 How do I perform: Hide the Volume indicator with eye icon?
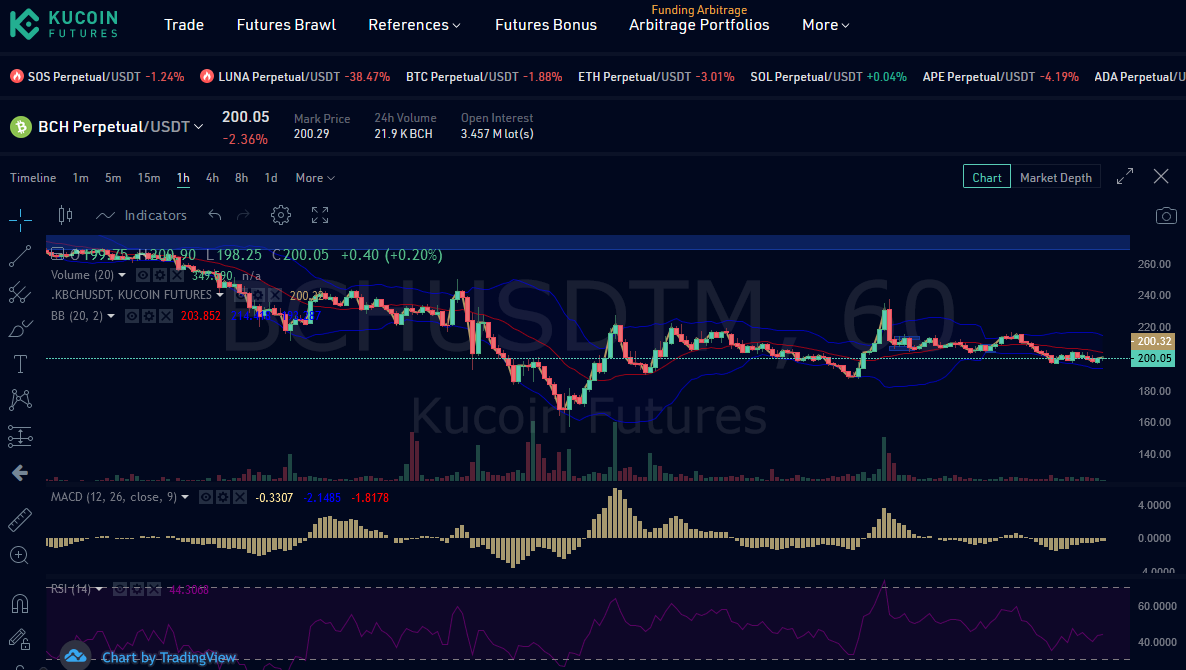point(142,275)
